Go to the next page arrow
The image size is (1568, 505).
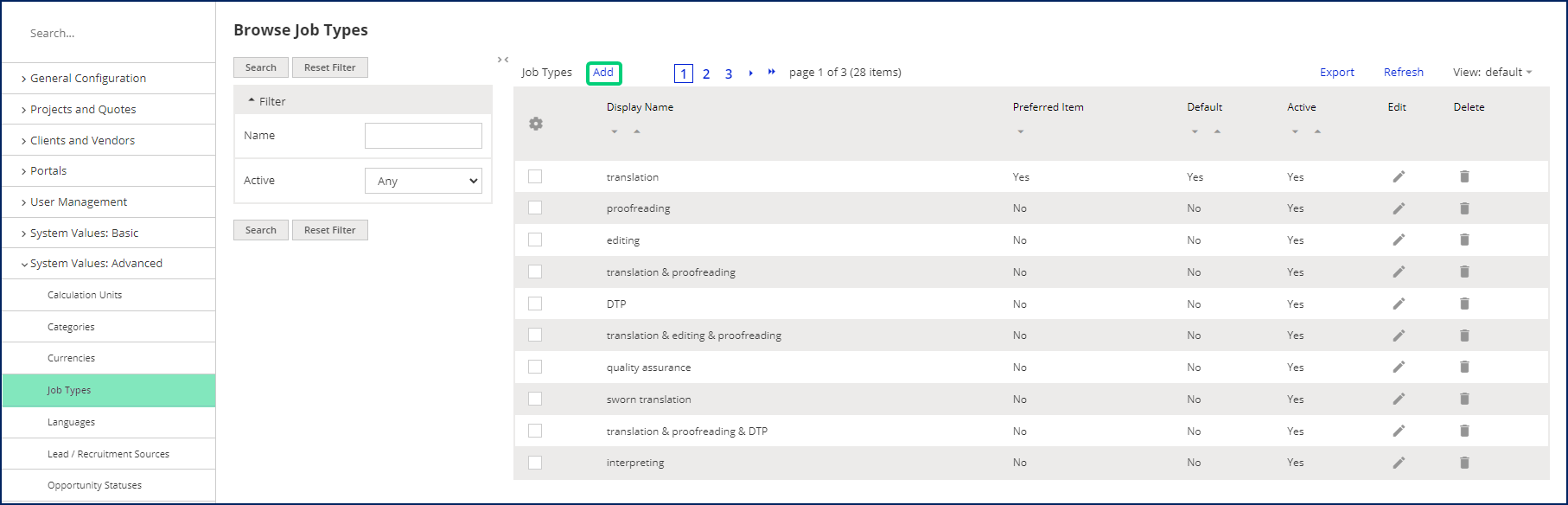[750, 73]
